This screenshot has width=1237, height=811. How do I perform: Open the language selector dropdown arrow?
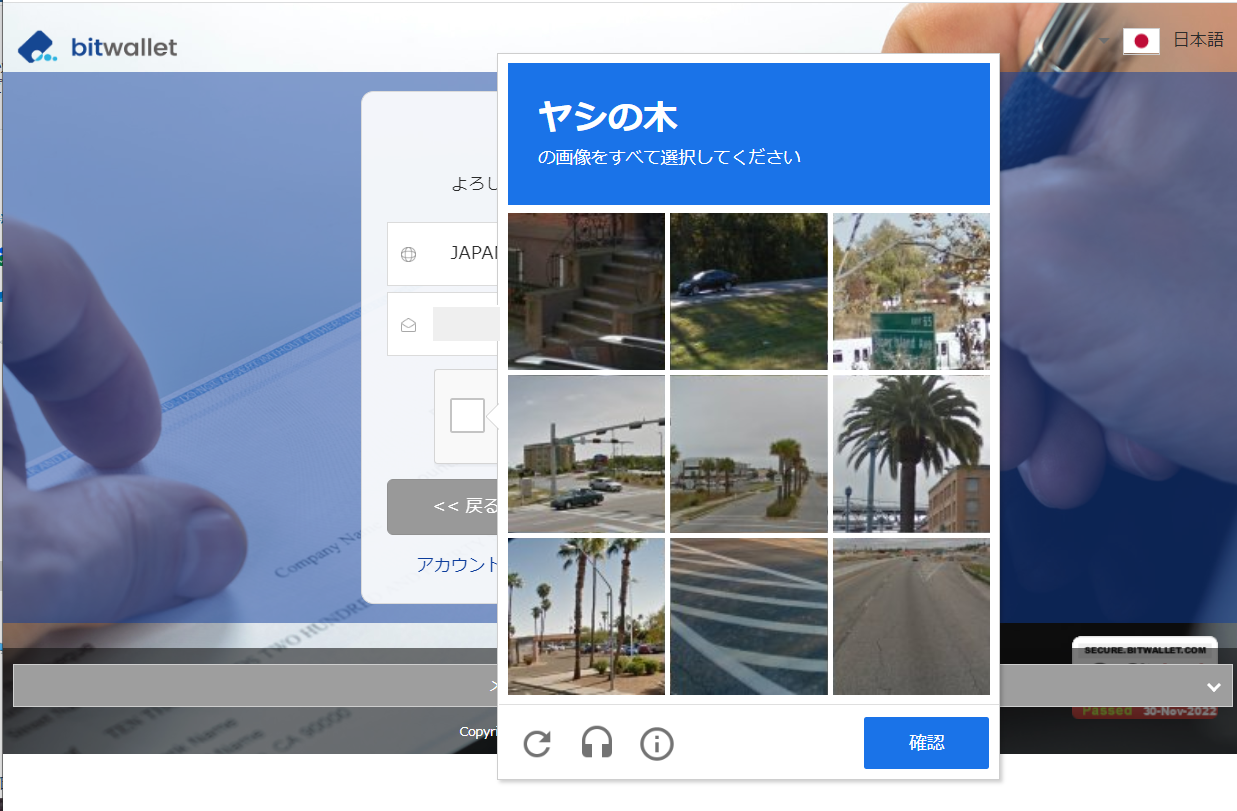[1106, 42]
